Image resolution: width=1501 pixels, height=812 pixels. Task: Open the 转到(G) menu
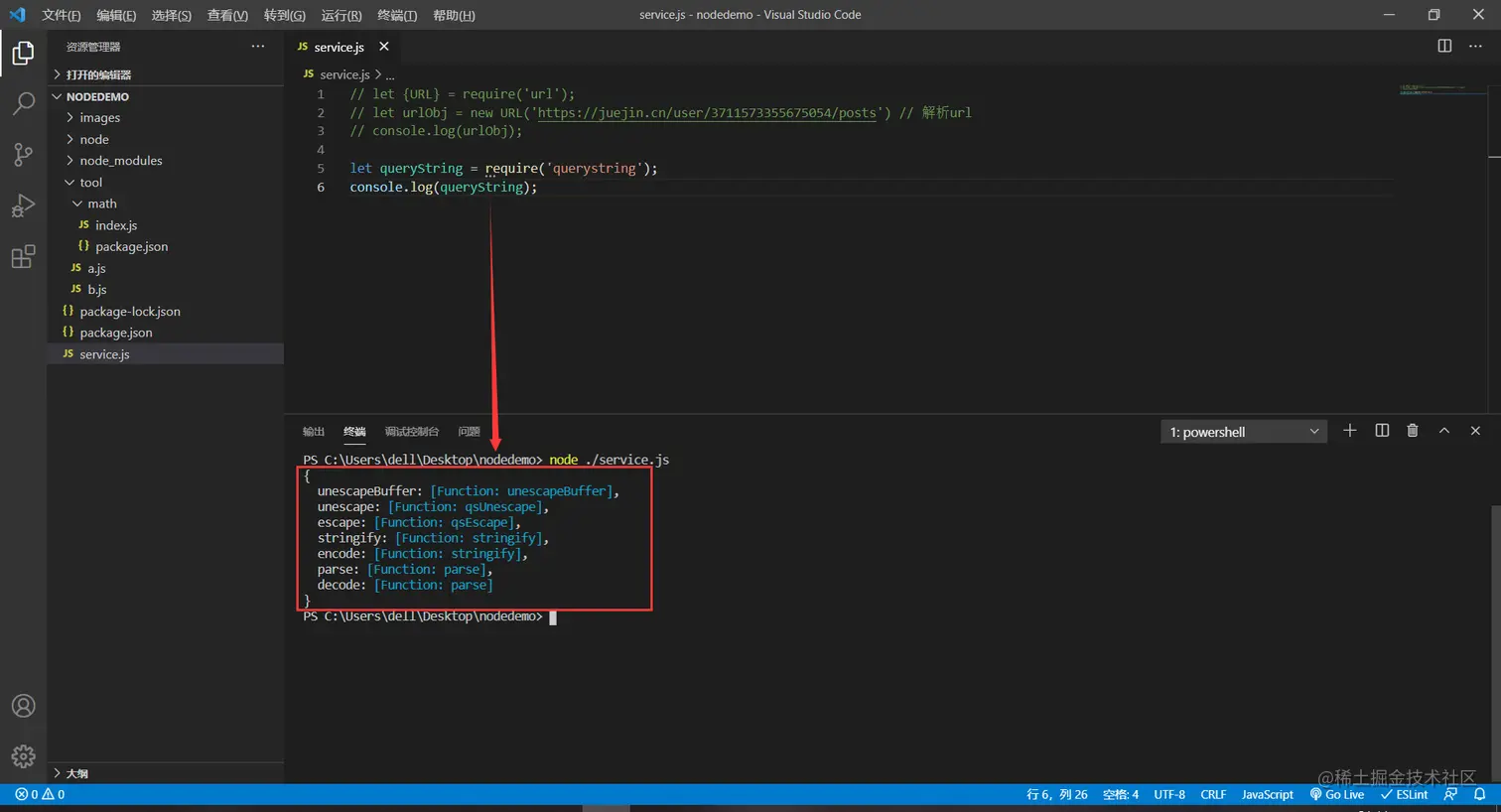[x=285, y=15]
